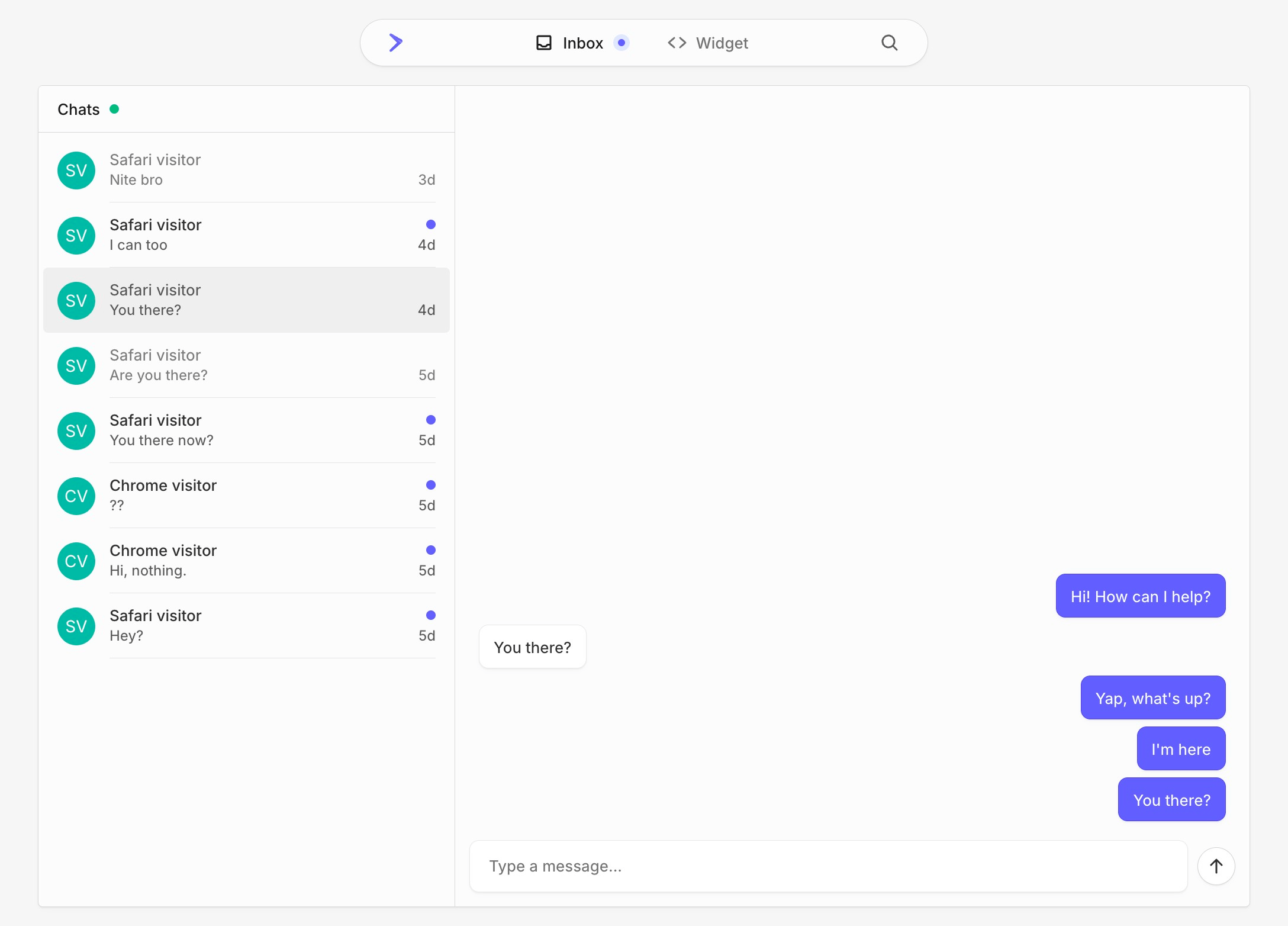Click the green Chats status dot
Viewport: 1288px width, 926px height.
click(114, 109)
